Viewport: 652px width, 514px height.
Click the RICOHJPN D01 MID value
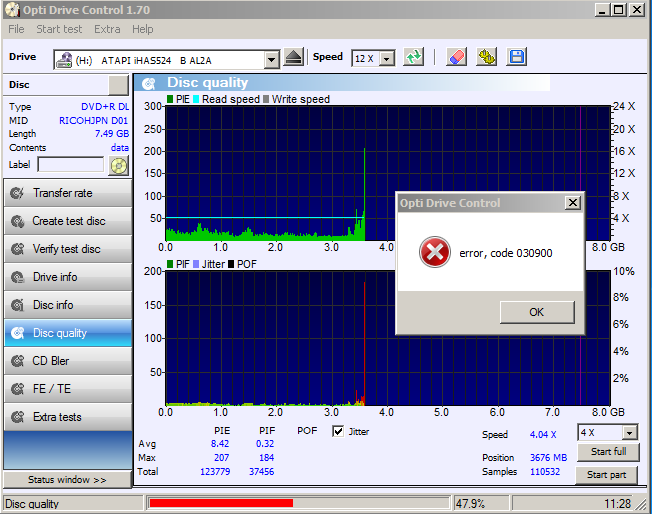[x=93, y=121]
